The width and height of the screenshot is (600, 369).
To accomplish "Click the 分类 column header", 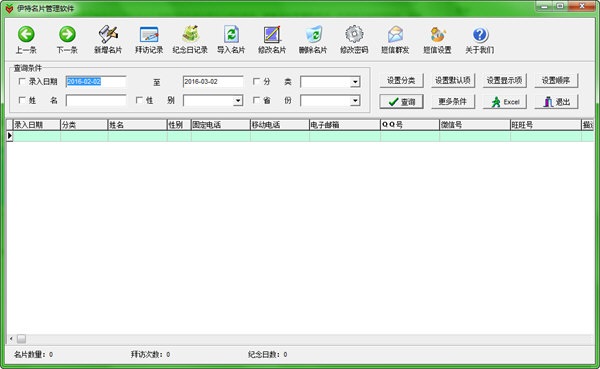I will click(x=84, y=125).
